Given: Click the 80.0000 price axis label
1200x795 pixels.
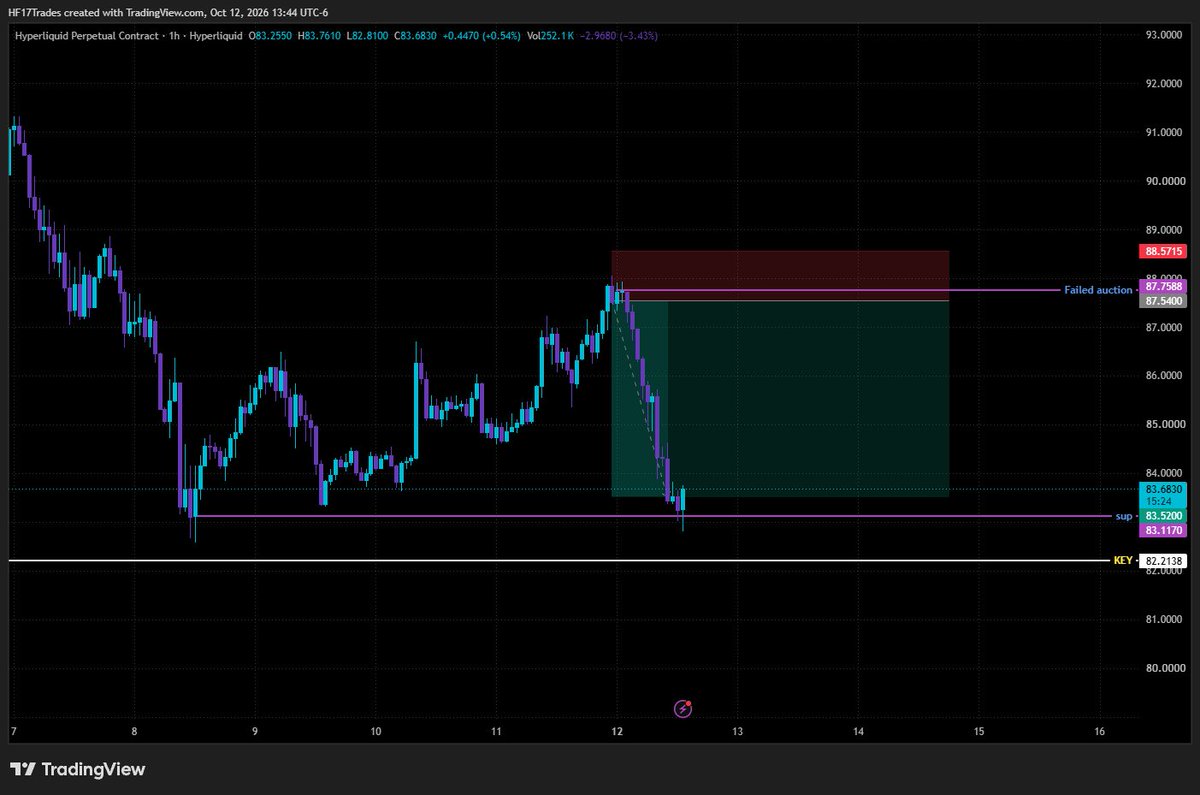Looking at the screenshot, I should (1166, 668).
